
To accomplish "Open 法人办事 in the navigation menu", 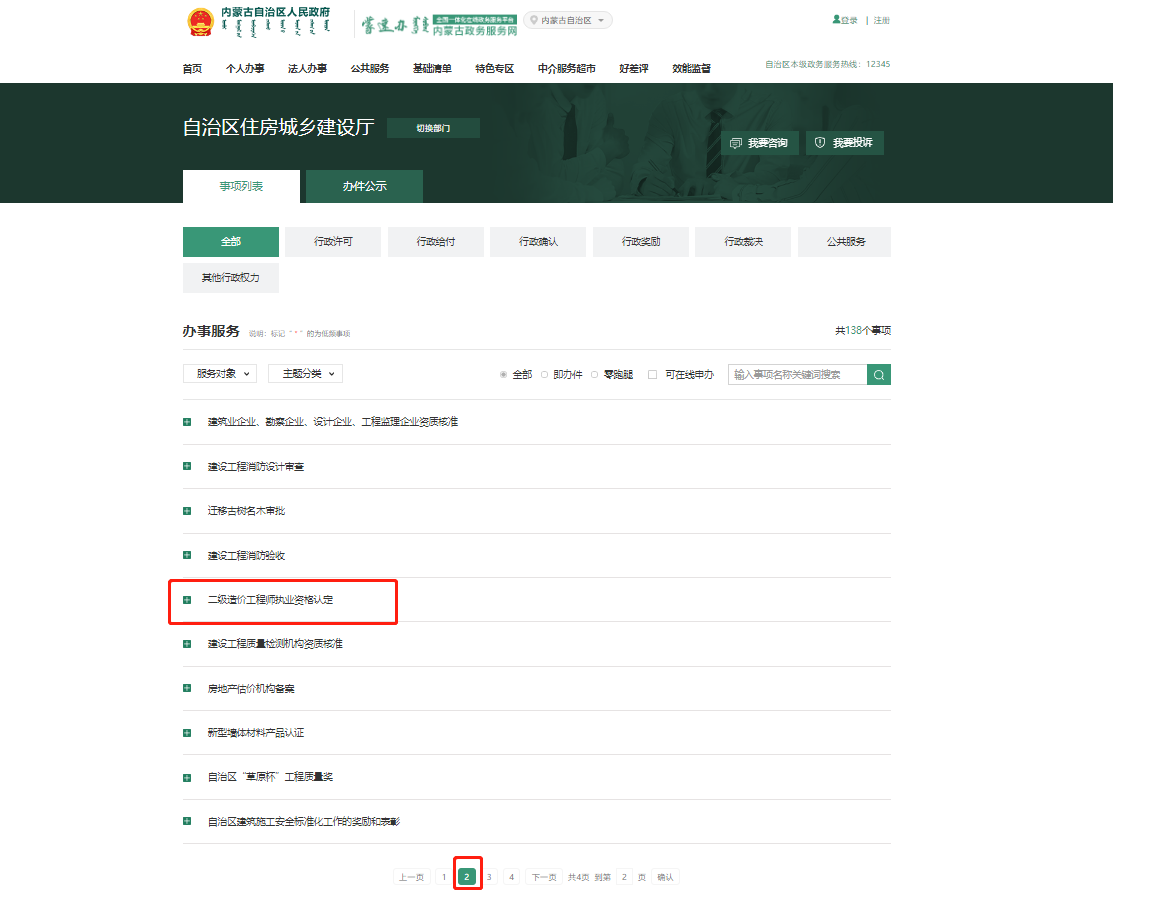I will [x=307, y=68].
